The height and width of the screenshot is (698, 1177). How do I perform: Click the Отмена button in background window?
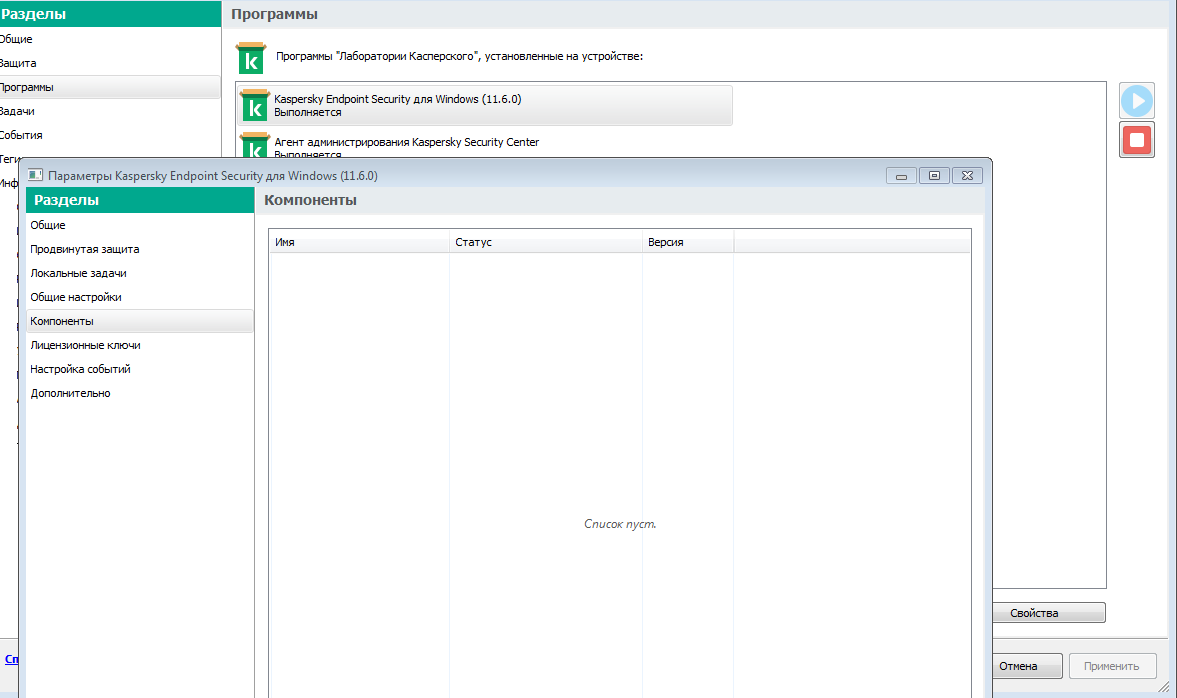pyautogui.click(x=1027, y=666)
